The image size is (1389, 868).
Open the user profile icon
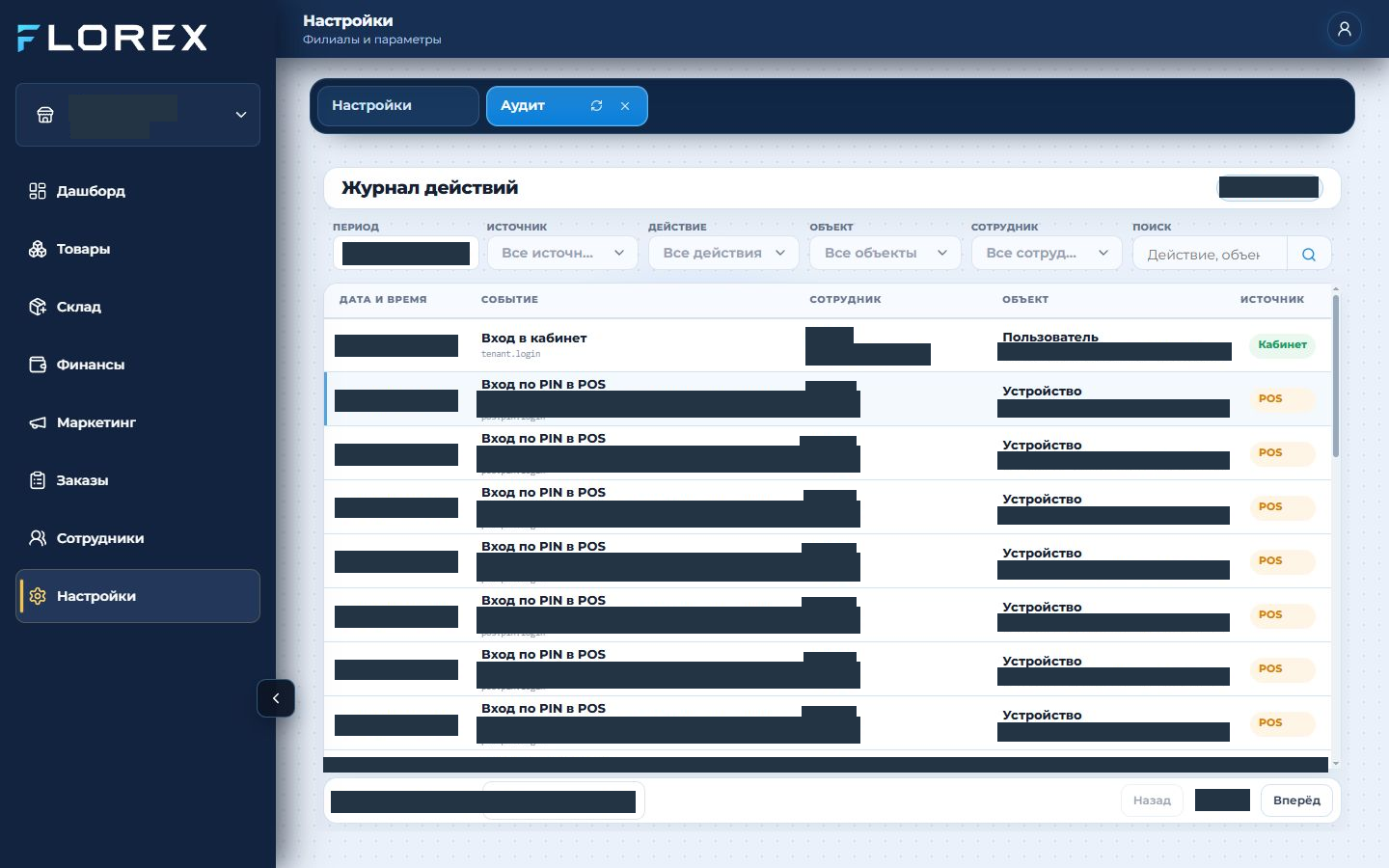coord(1344,29)
